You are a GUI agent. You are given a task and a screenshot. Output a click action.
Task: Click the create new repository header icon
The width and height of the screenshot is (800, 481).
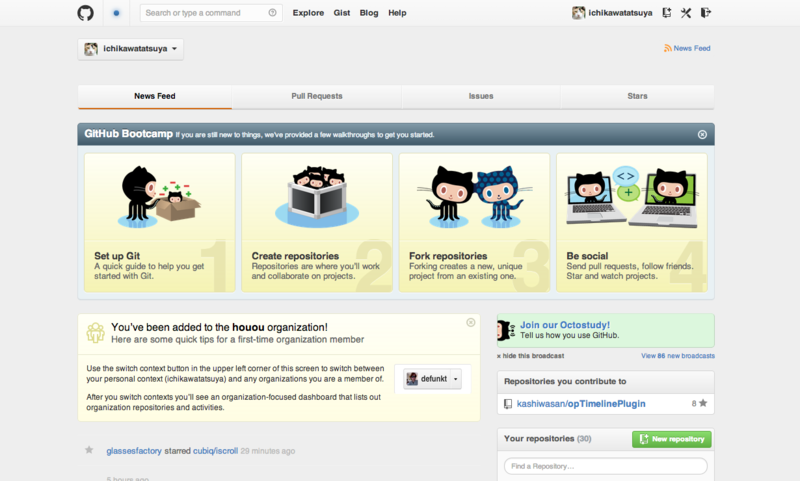click(x=666, y=13)
